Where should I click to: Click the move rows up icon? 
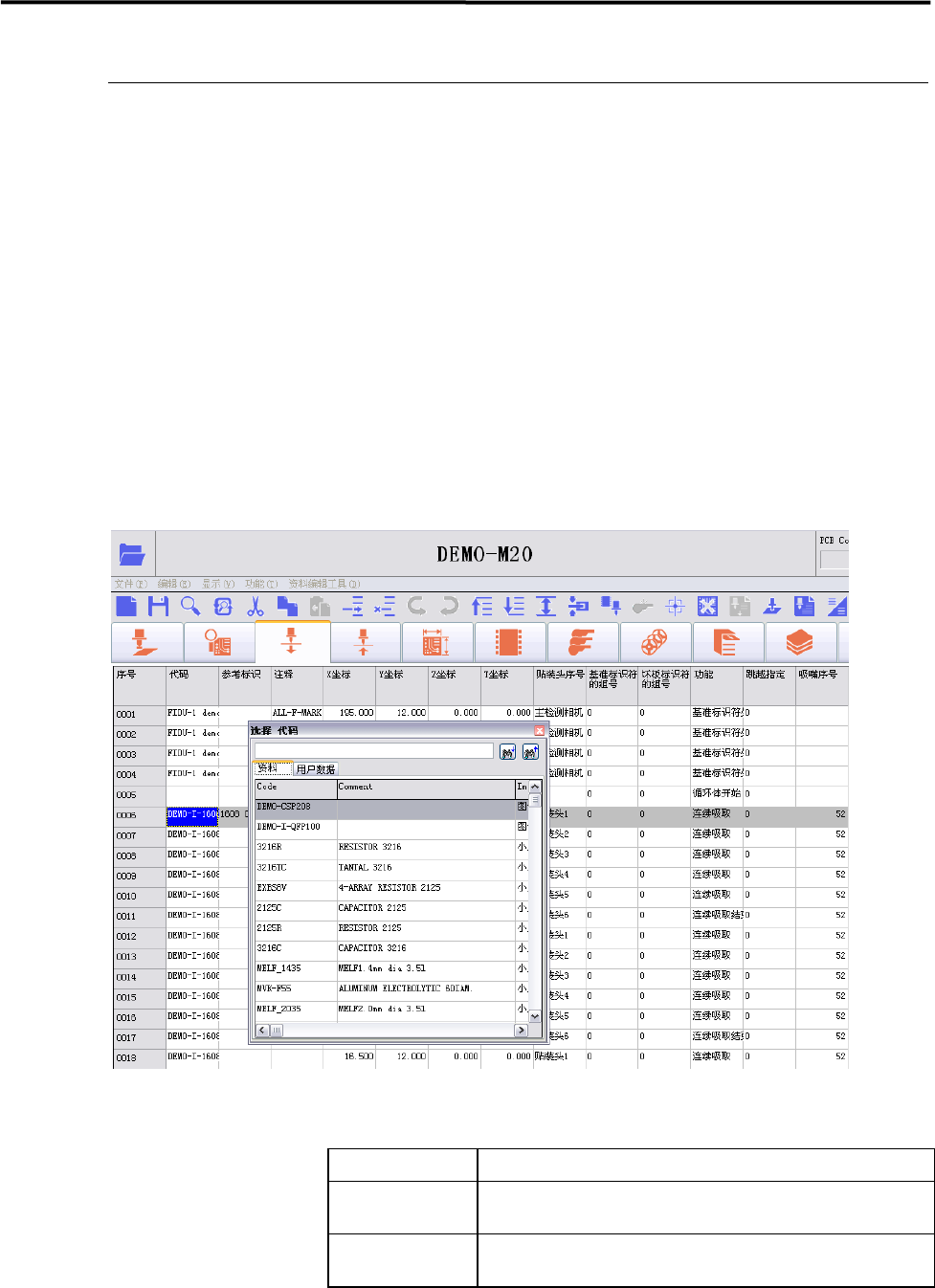[481, 606]
